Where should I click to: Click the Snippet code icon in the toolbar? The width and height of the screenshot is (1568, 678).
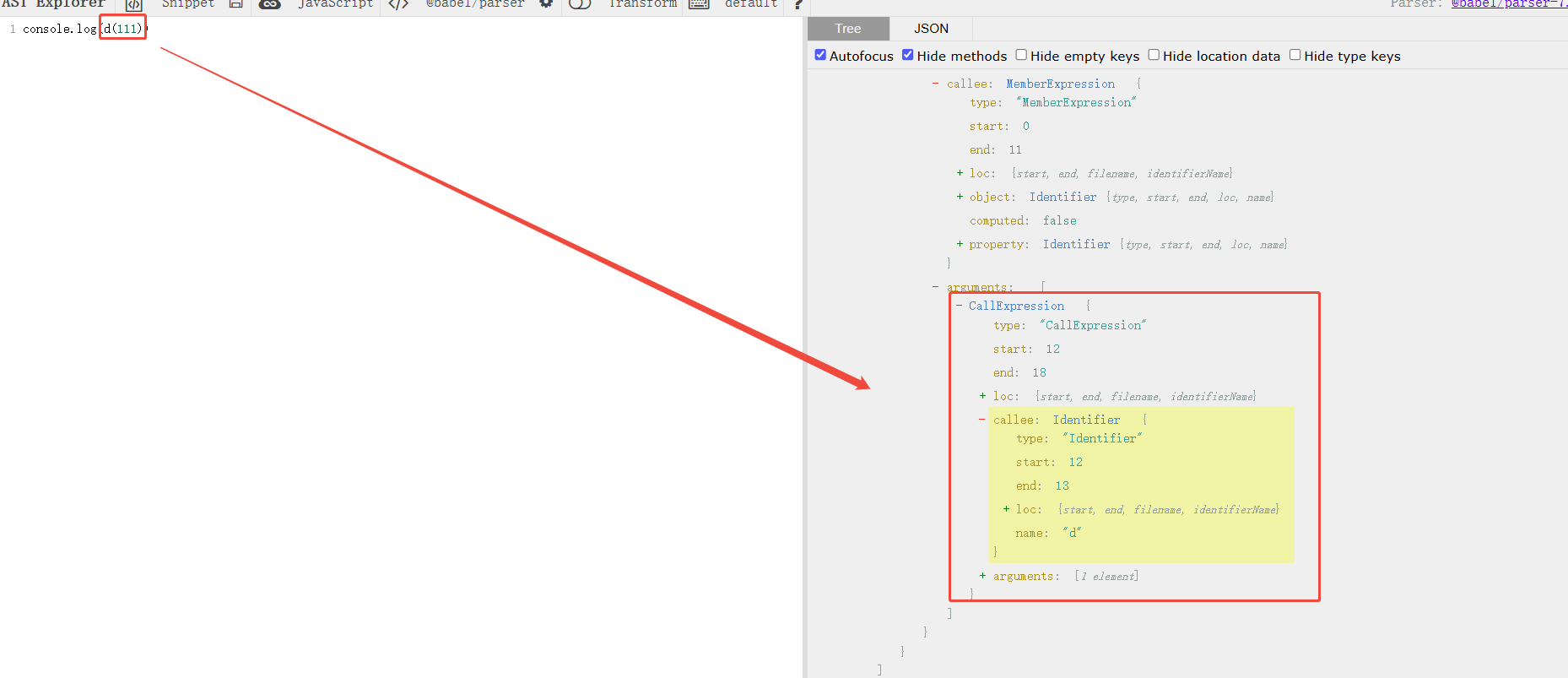(133, 5)
